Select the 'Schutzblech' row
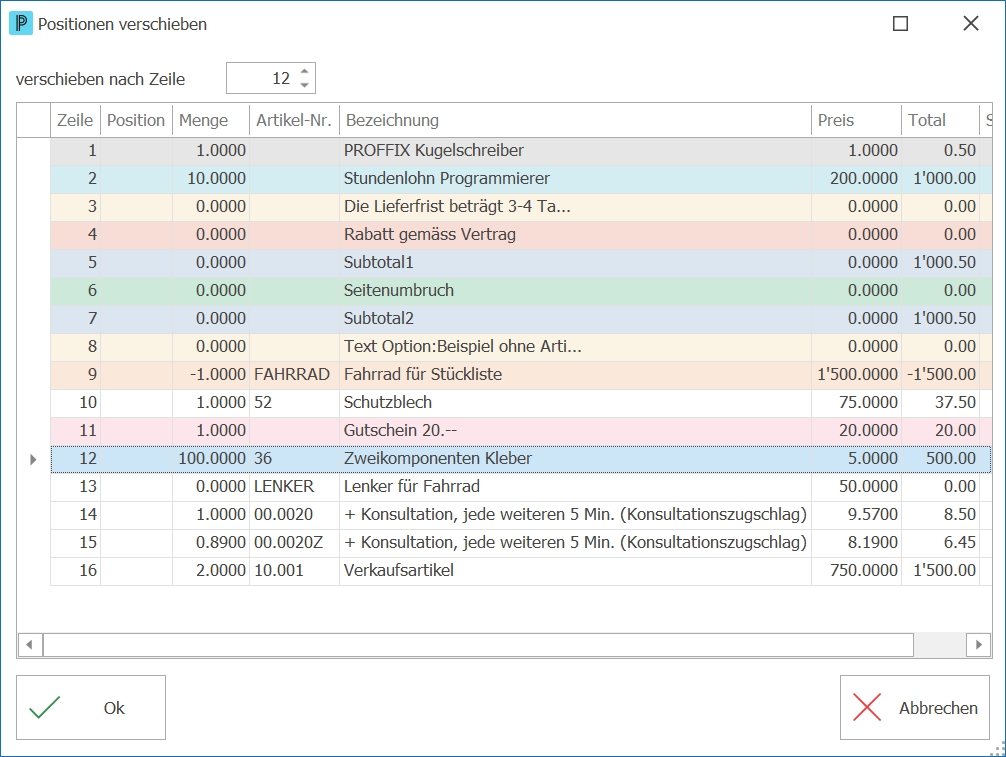This screenshot has height=757, width=1006. tap(521, 403)
